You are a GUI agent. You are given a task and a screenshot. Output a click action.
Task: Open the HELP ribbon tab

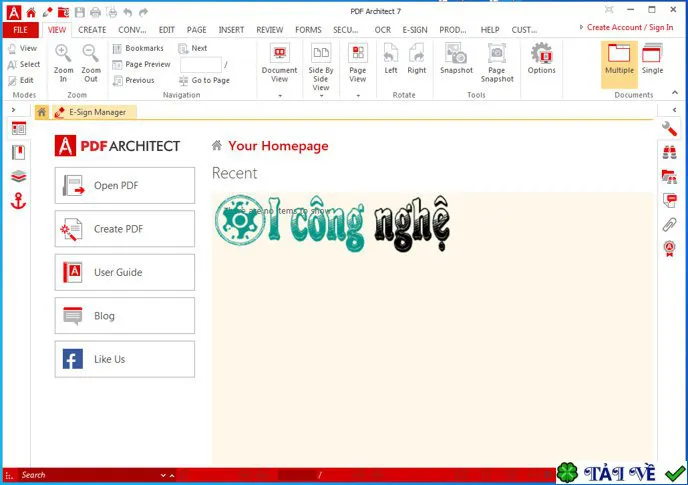point(490,30)
